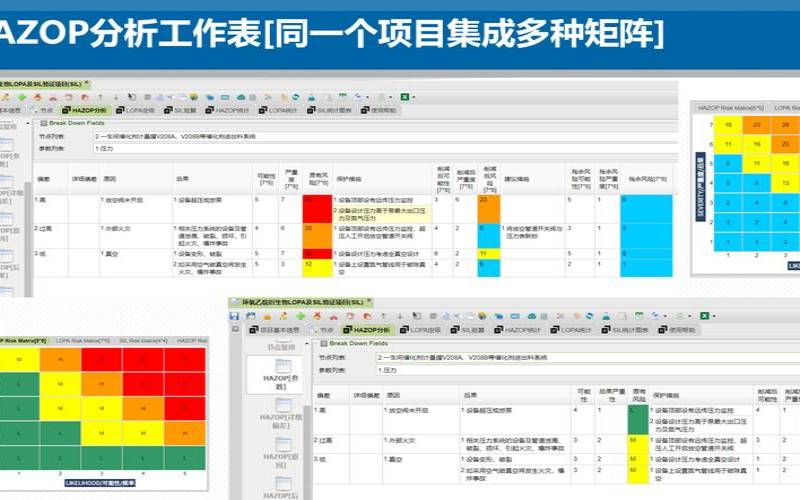Image resolution: width=800 pixels, height=500 pixels.
Task: Open the SIL统计图表 tab in the upper window
Action: (x=330, y=110)
